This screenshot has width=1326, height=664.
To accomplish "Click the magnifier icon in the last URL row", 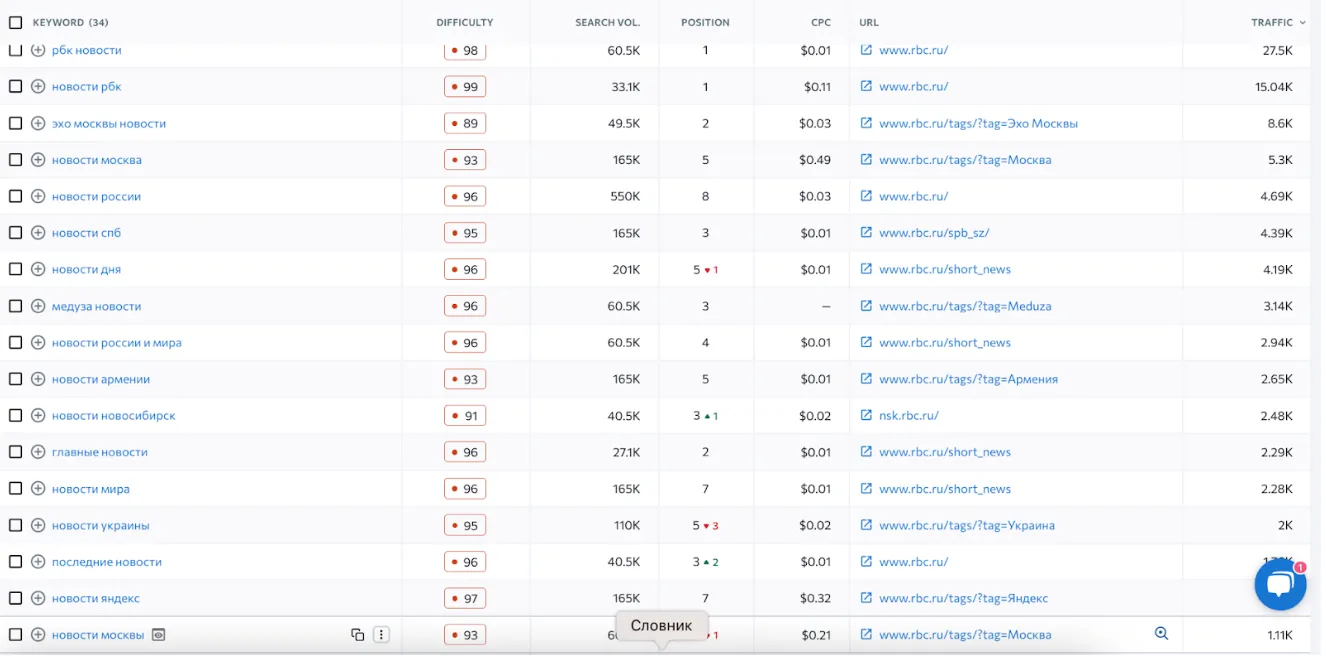I will 1161,634.
